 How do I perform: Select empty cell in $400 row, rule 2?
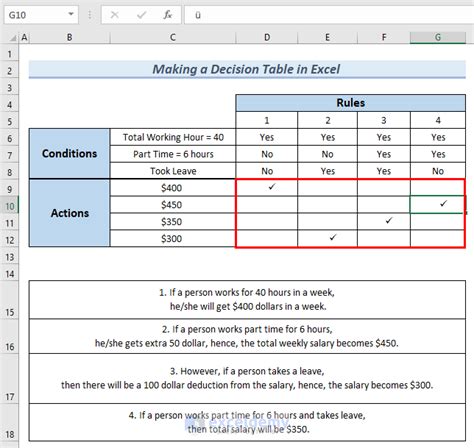coord(327,188)
